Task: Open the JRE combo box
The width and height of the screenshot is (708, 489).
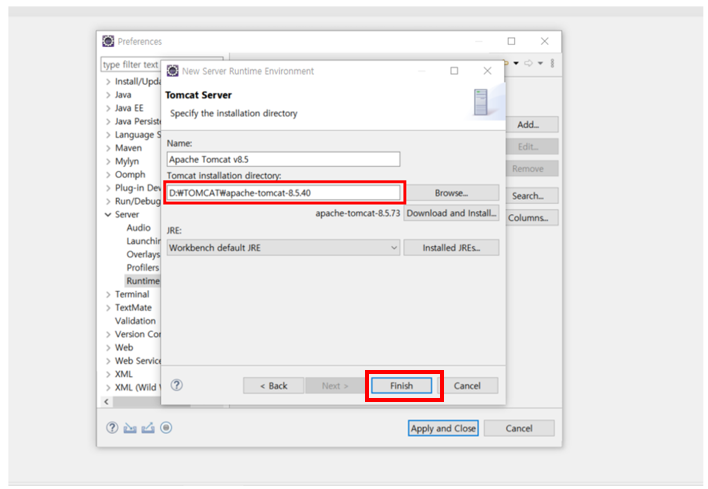Action: pyautogui.click(x=283, y=247)
